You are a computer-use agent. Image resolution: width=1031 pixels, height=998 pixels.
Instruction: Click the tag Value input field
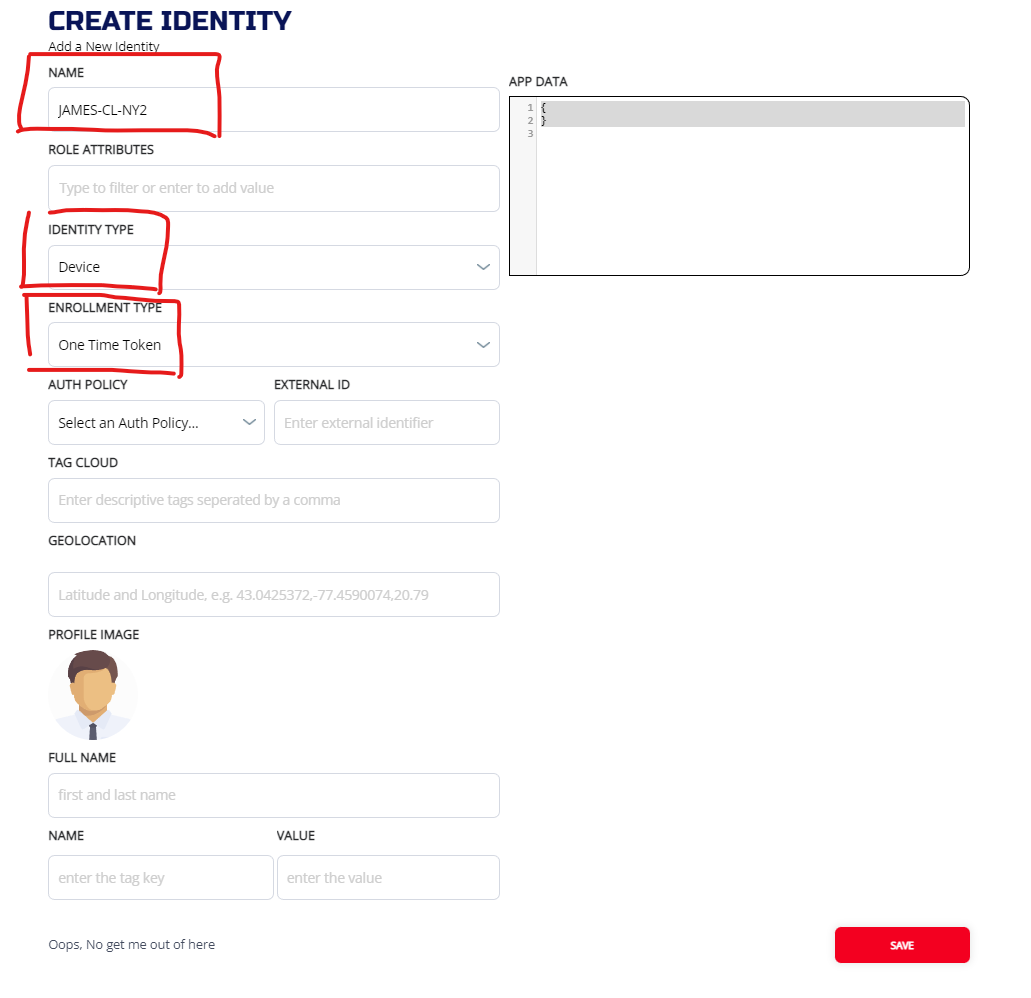(x=387, y=878)
